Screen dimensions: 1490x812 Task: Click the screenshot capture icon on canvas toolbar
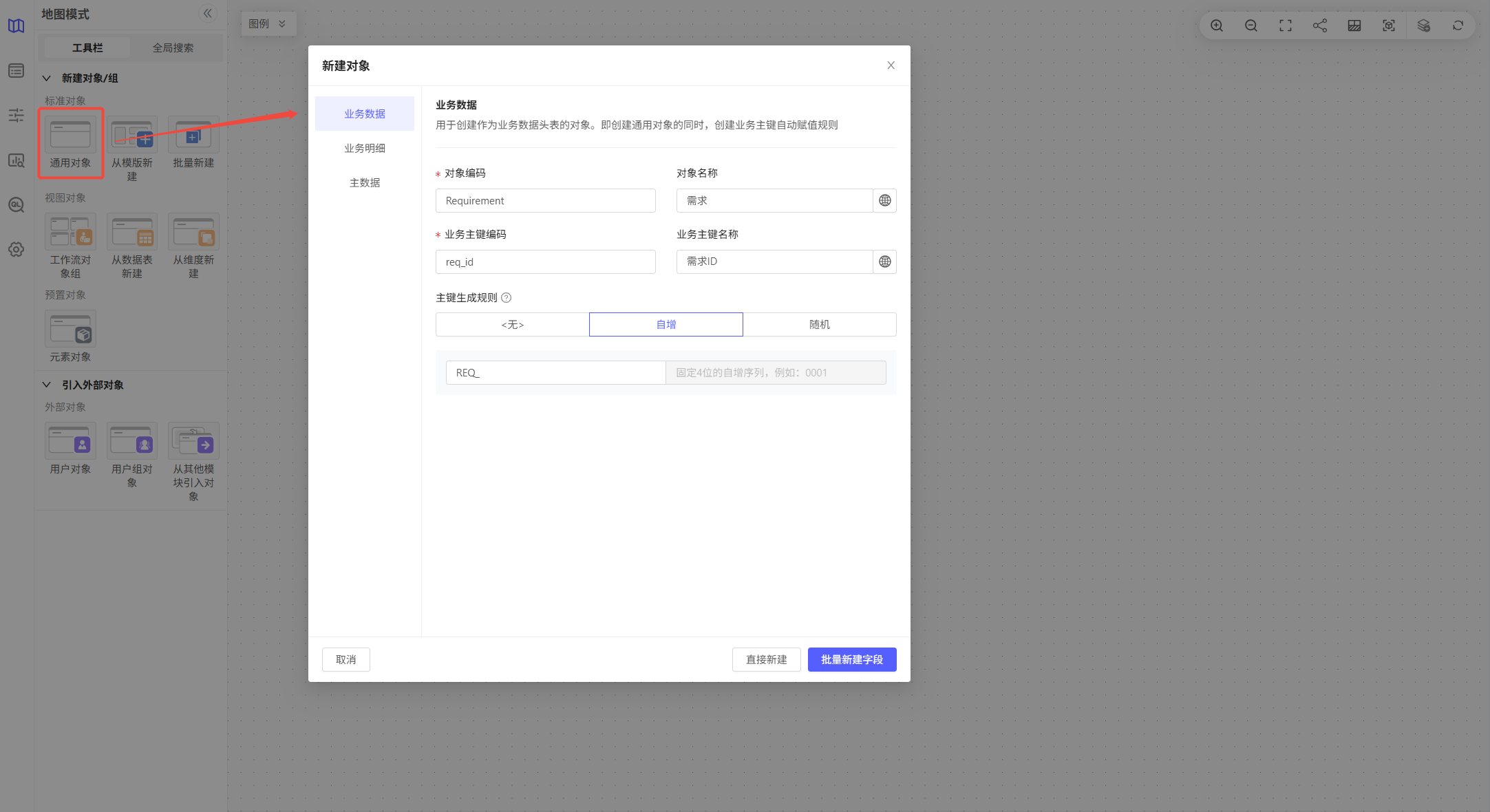tap(1389, 25)
